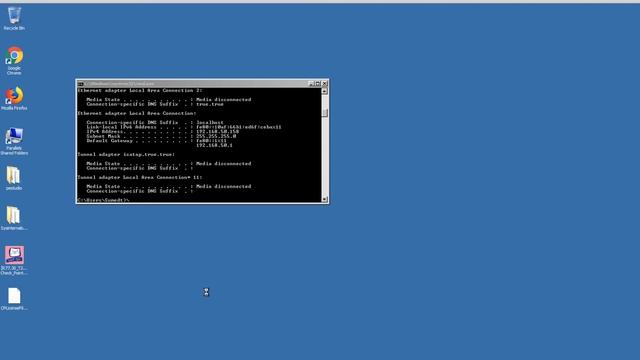
Task: Open Parallels Shared Folders shortcut
Action: [x=14, y=141]
